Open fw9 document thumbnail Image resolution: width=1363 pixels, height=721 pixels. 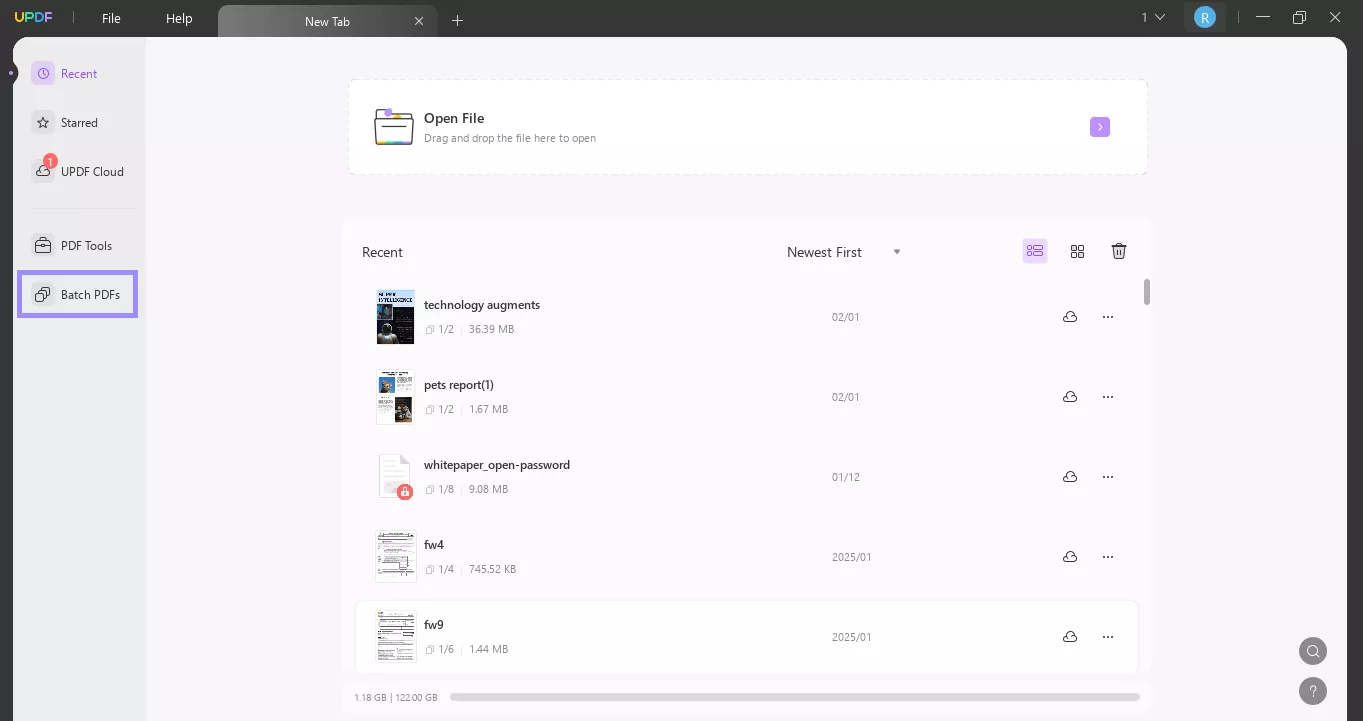point(395,637)
